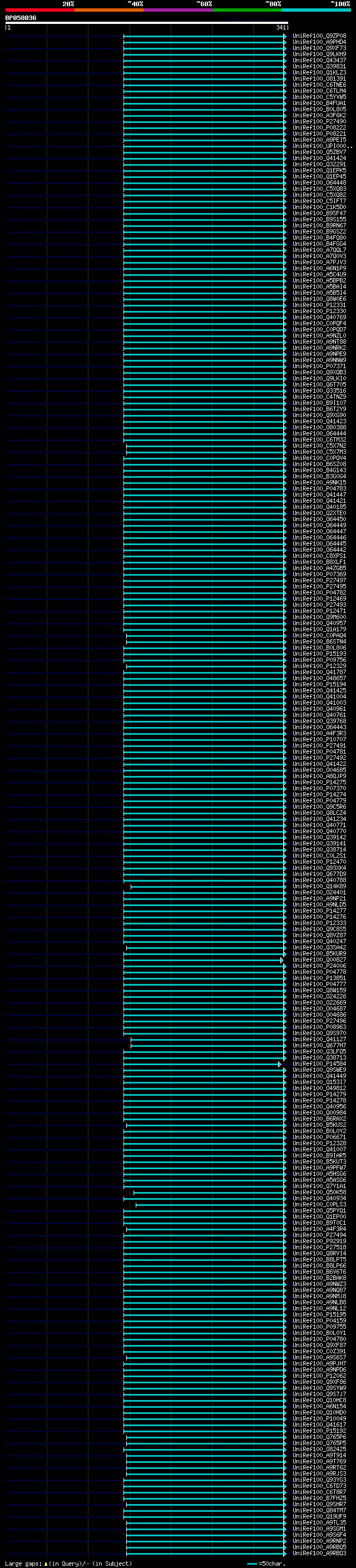Click the white query sequence bar
The image size is (356, 1568).
[x=147, y=22]
